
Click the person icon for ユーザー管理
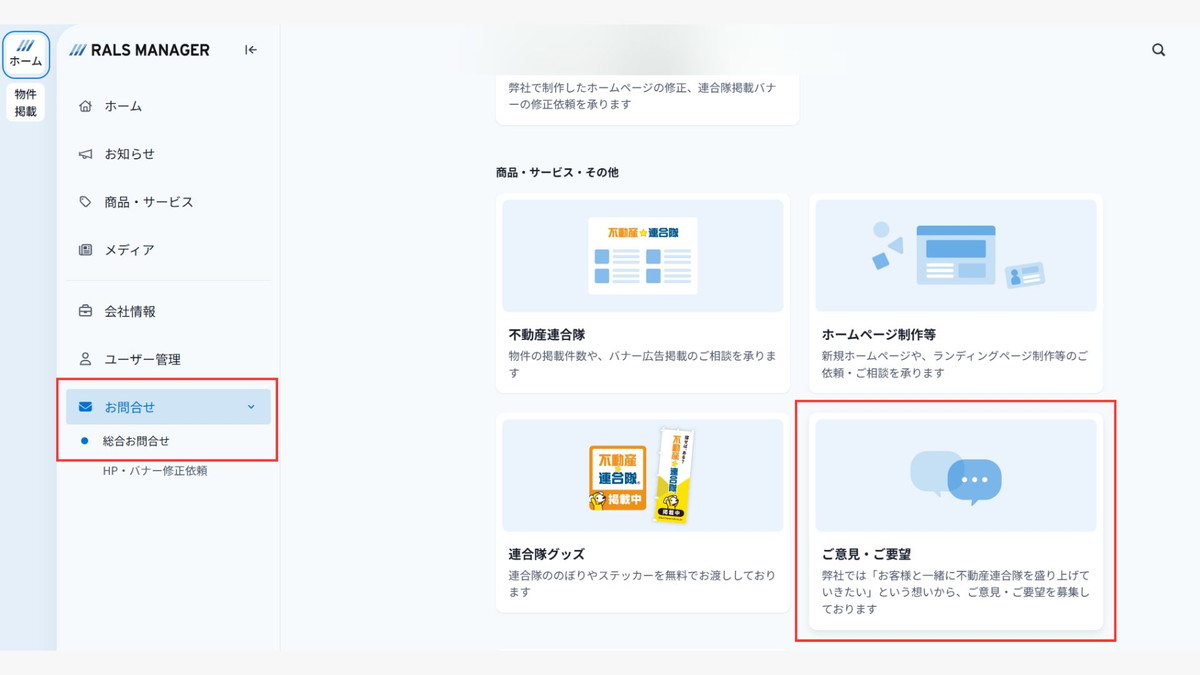tap(85, 359)
